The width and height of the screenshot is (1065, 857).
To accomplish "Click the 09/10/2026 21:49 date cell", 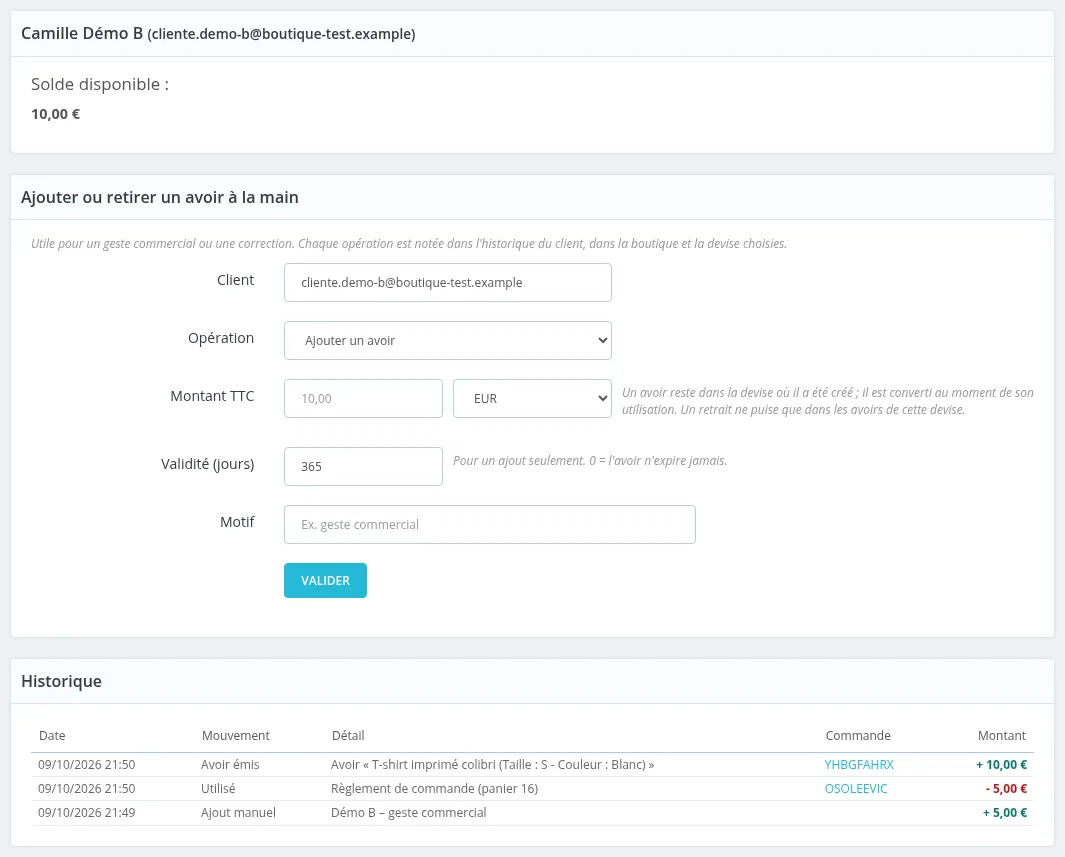I will point(86,812).
